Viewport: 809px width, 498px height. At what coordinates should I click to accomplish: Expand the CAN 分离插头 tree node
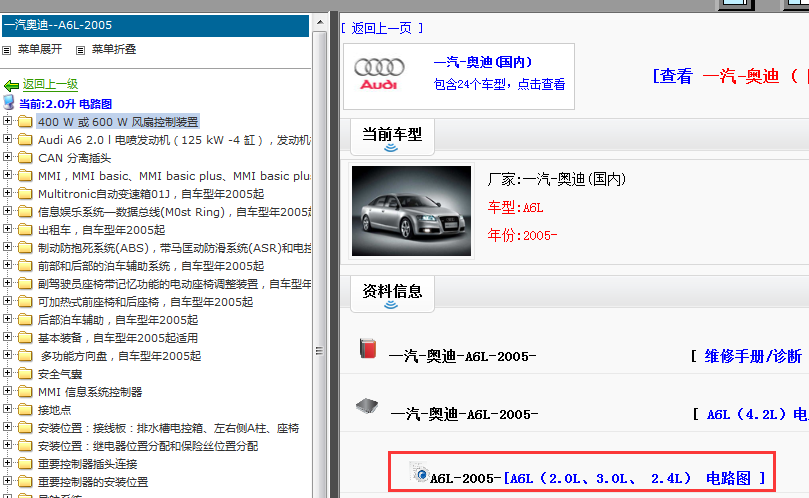click(x=7, y=157)
